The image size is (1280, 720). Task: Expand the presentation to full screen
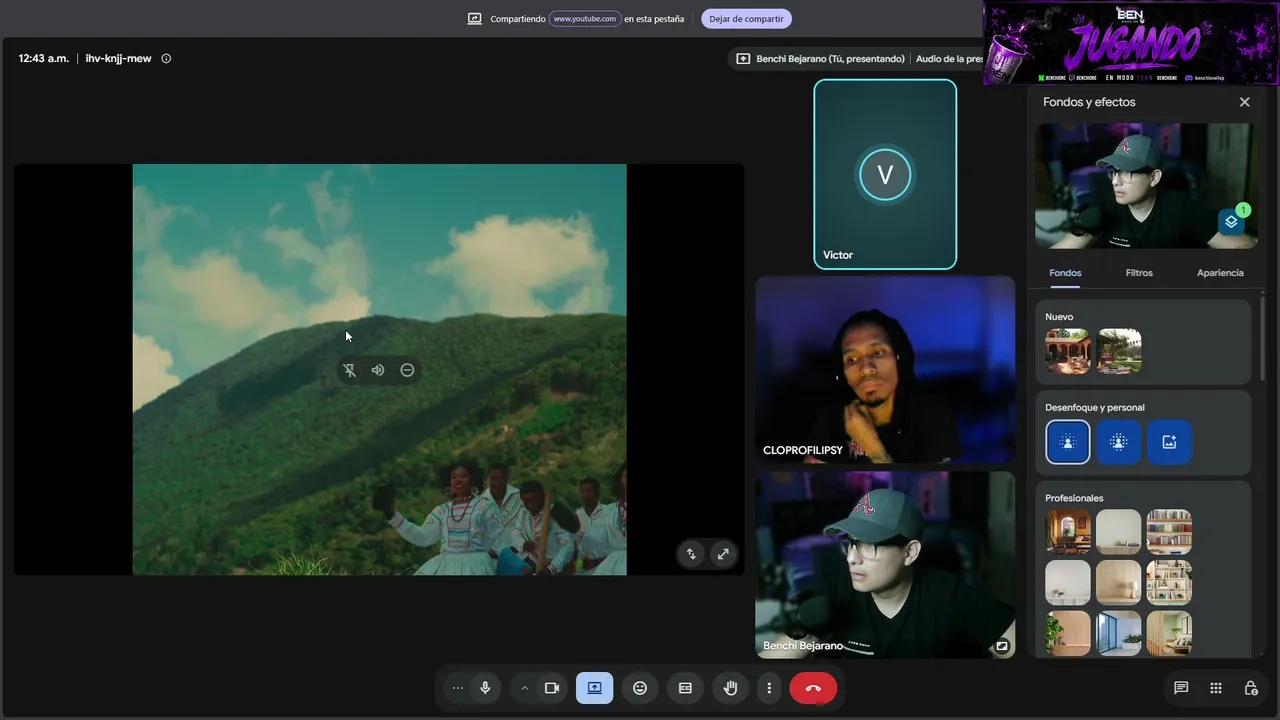723,554
